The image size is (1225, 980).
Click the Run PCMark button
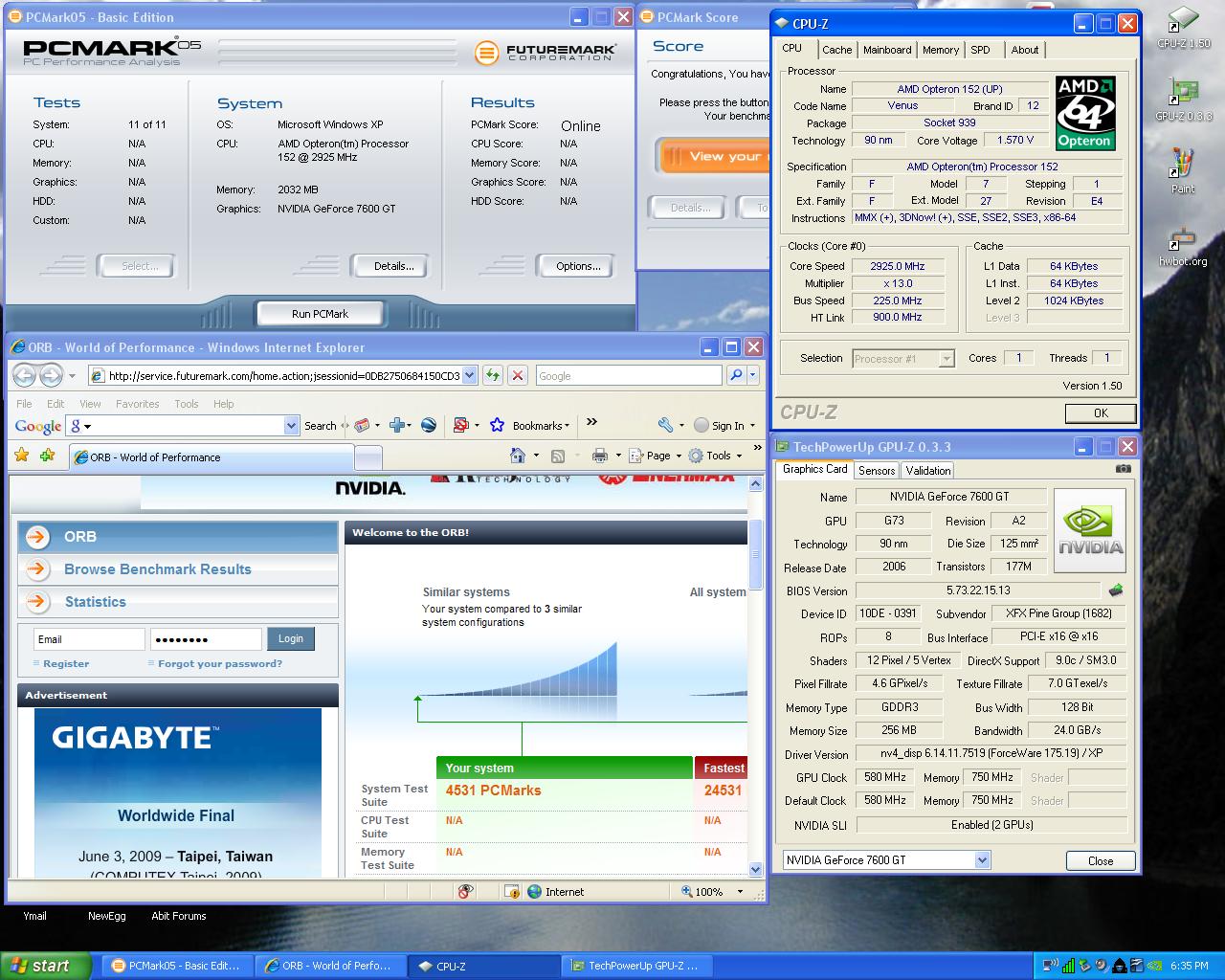click(x=320, y=313)
